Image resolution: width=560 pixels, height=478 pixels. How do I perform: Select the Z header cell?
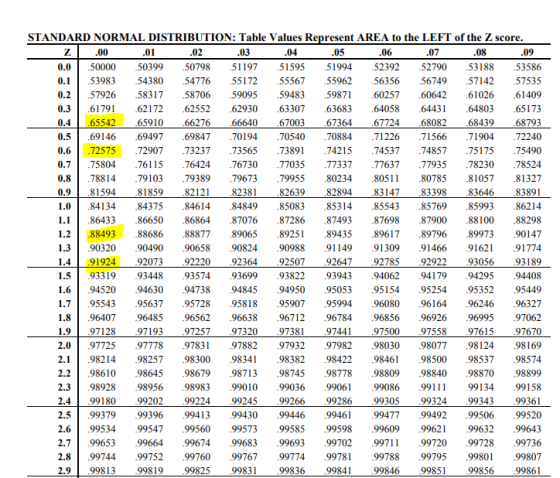(x=68, y=53)
